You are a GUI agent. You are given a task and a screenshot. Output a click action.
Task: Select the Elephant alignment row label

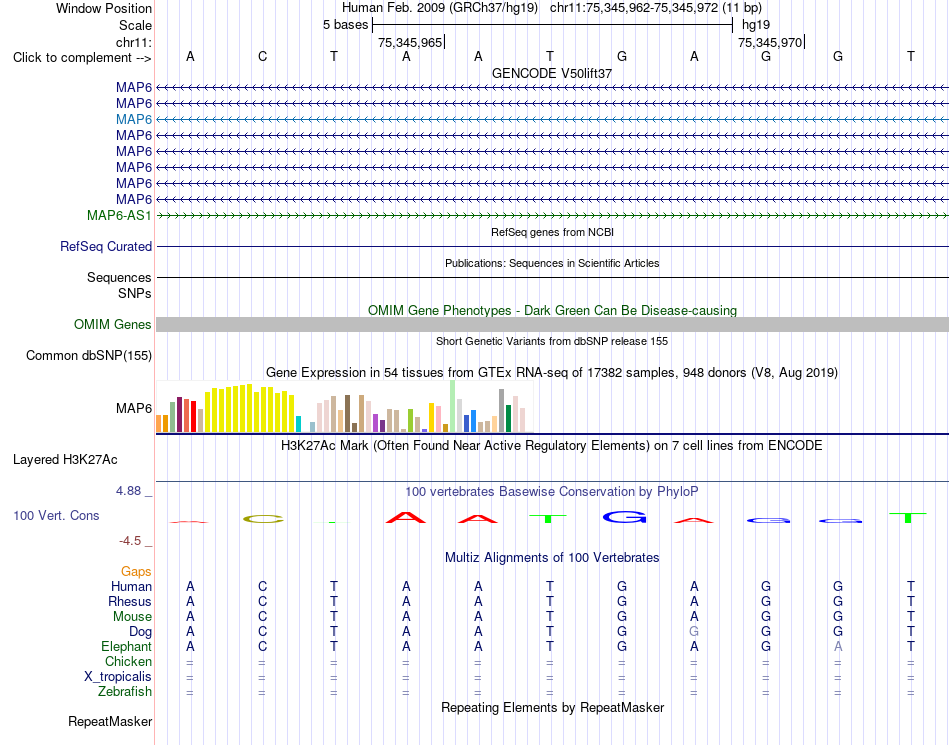[127, 647]
